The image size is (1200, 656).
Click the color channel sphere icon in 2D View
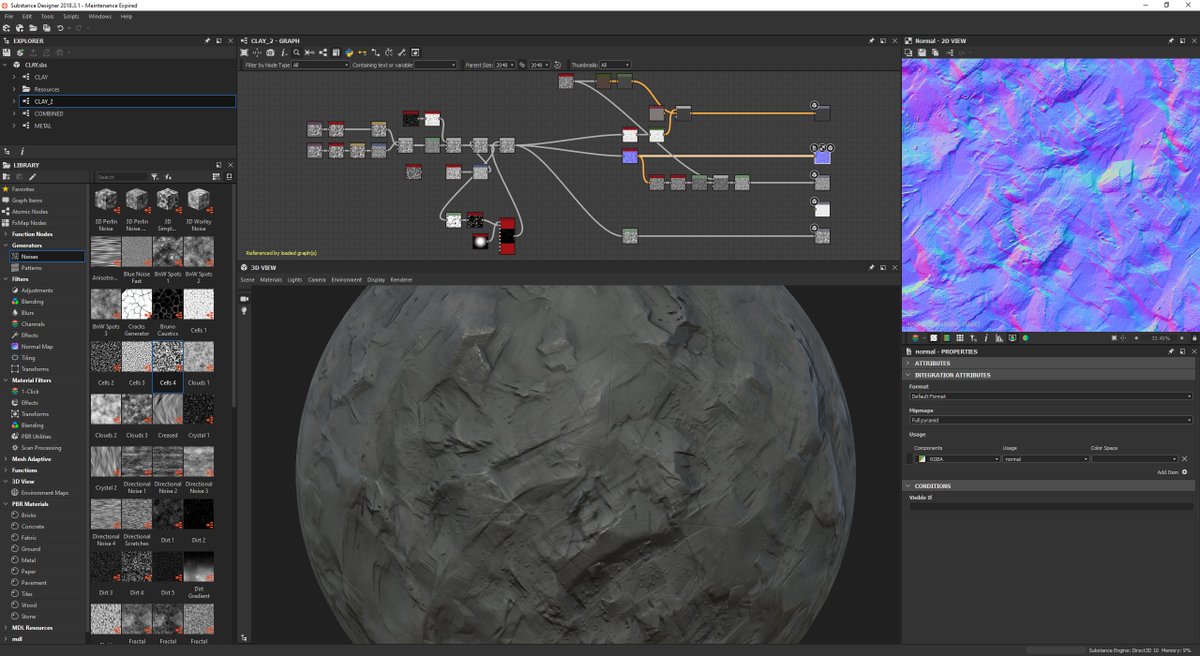[x=1025, y=338]
